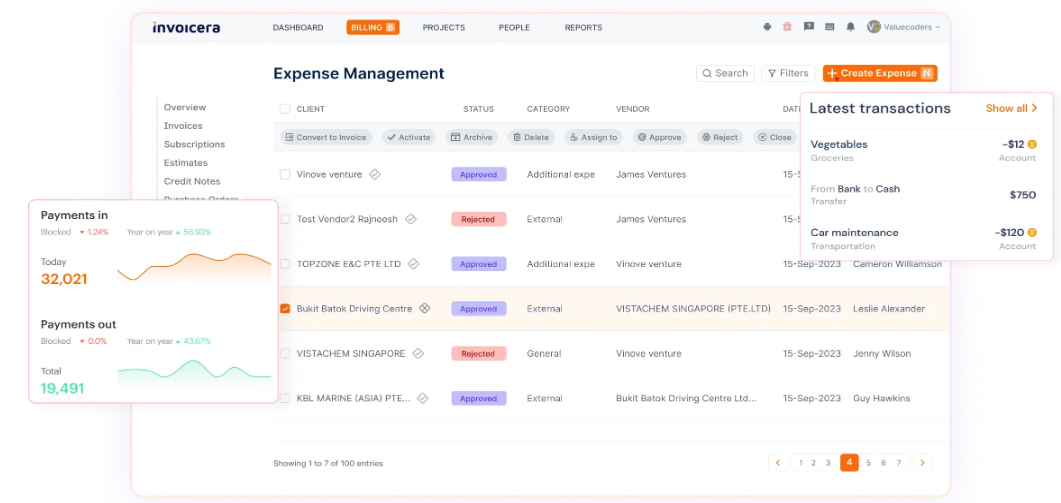Click Show all transactions link
This screenshot has width=1061, height=503.
click(x=1012, y=108)
